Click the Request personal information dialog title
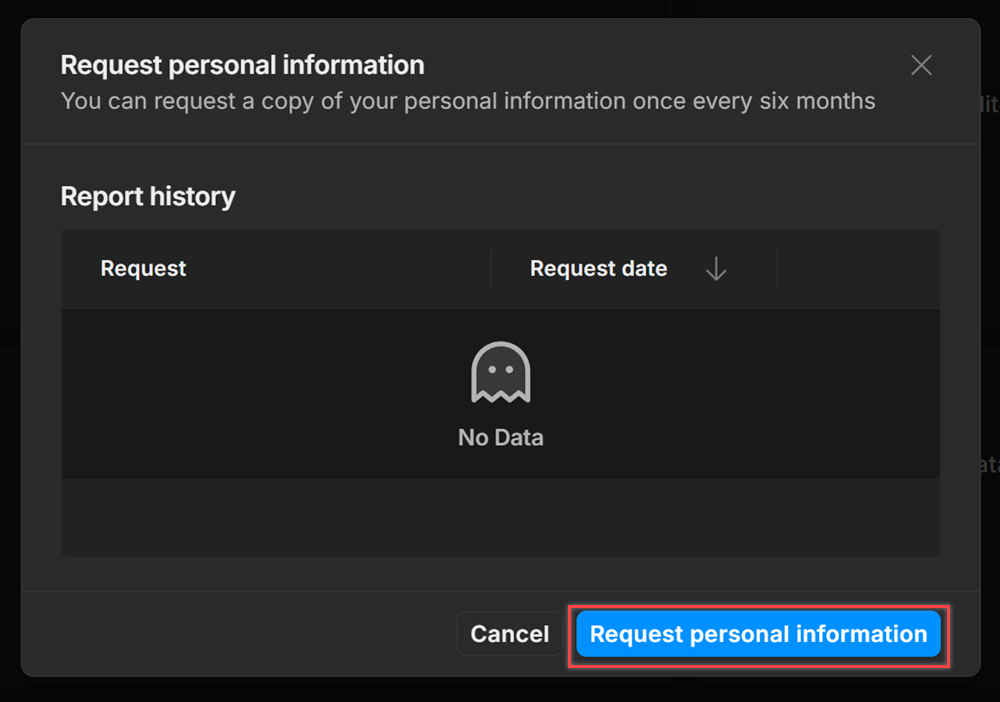This screenshot has height=702, width=1000. (x=242, y=65)
